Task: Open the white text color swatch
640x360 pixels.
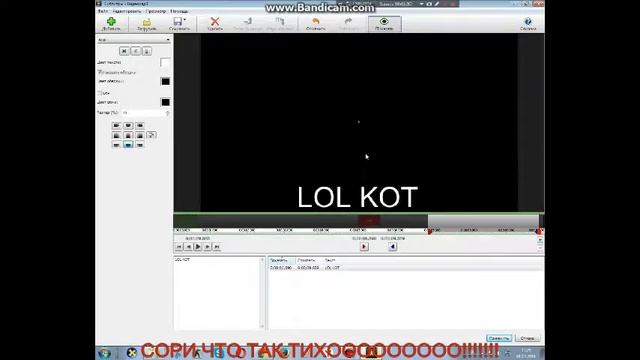Action: (165, 62)
